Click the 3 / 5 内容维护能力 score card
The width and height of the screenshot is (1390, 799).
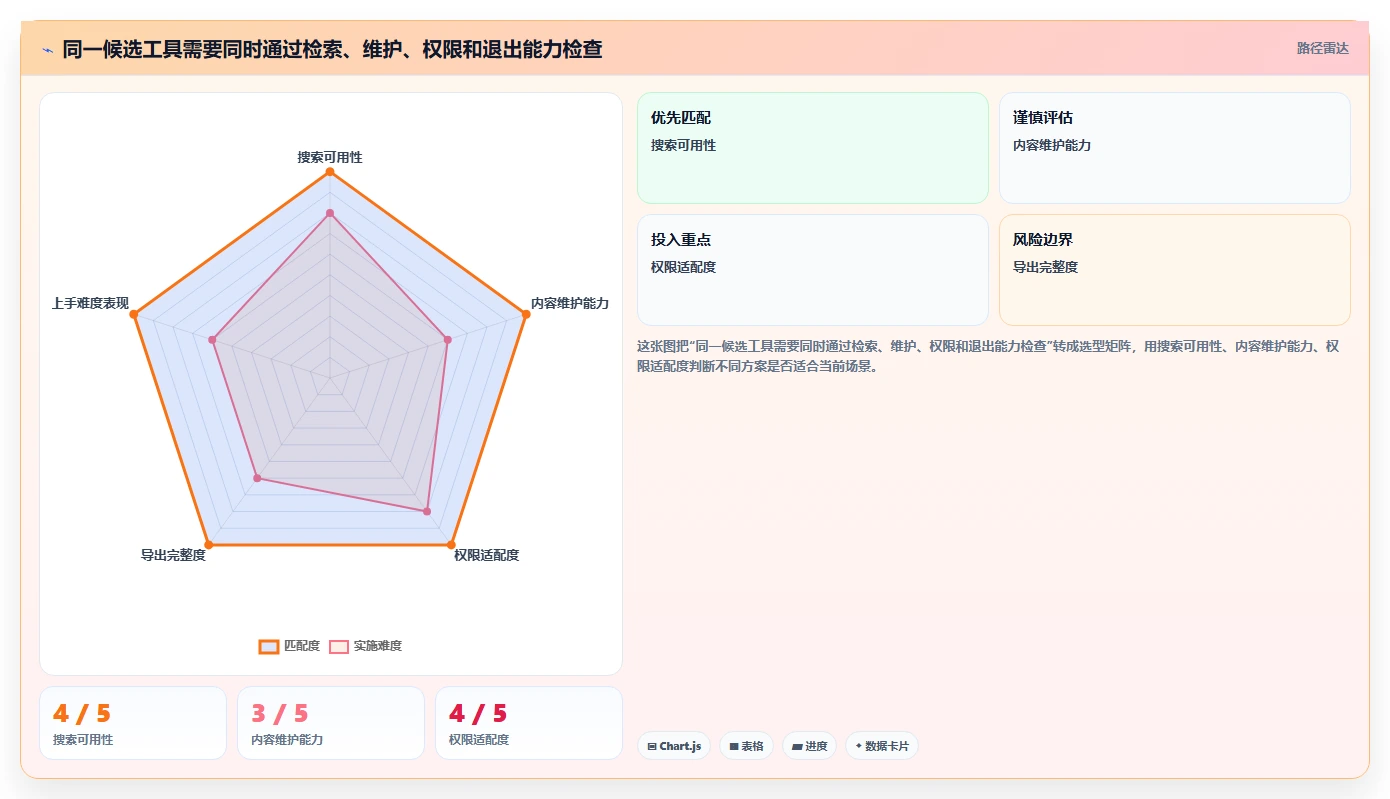click(x=331, y=723)
